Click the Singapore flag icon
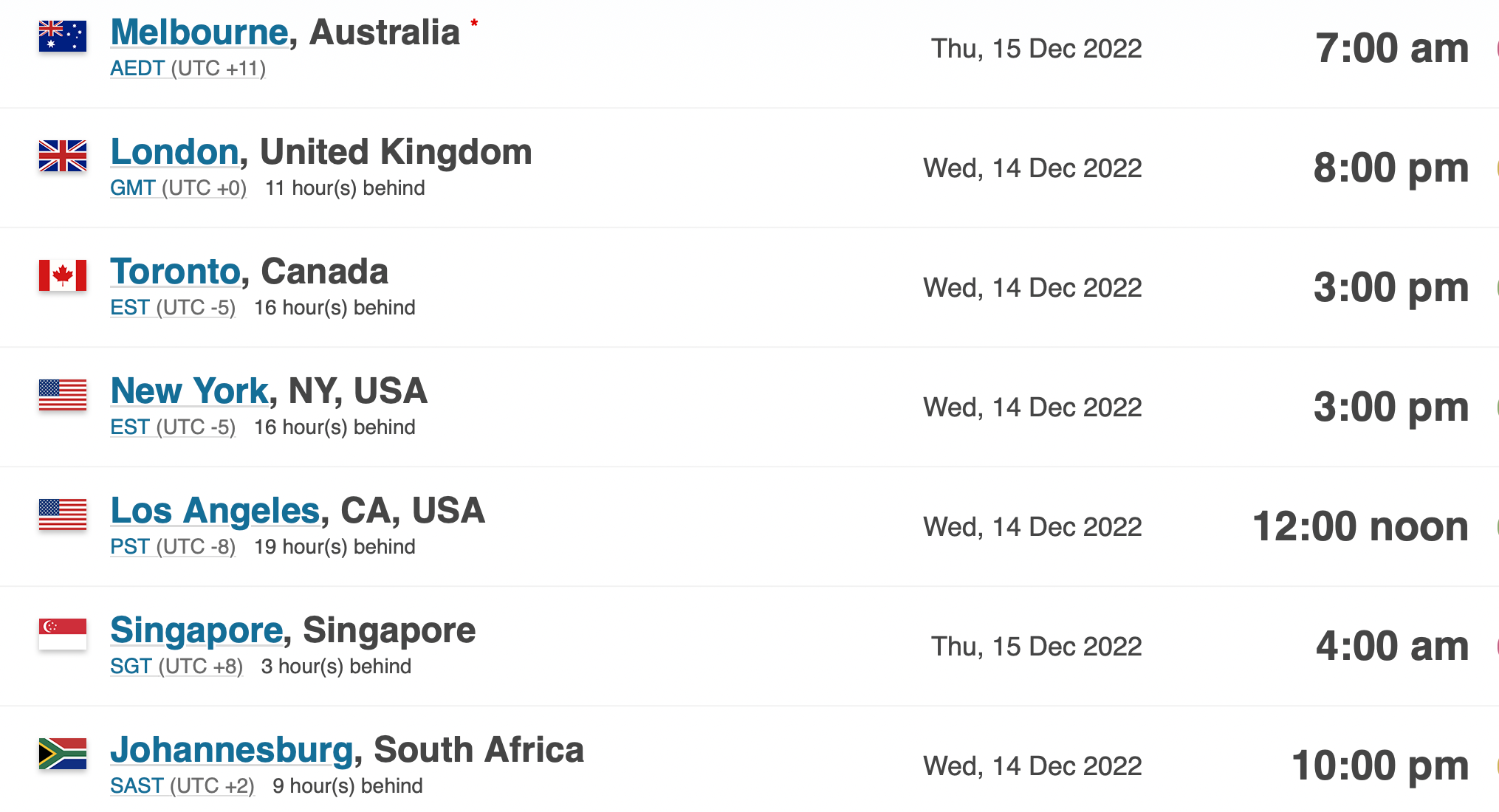 (63, 633)
